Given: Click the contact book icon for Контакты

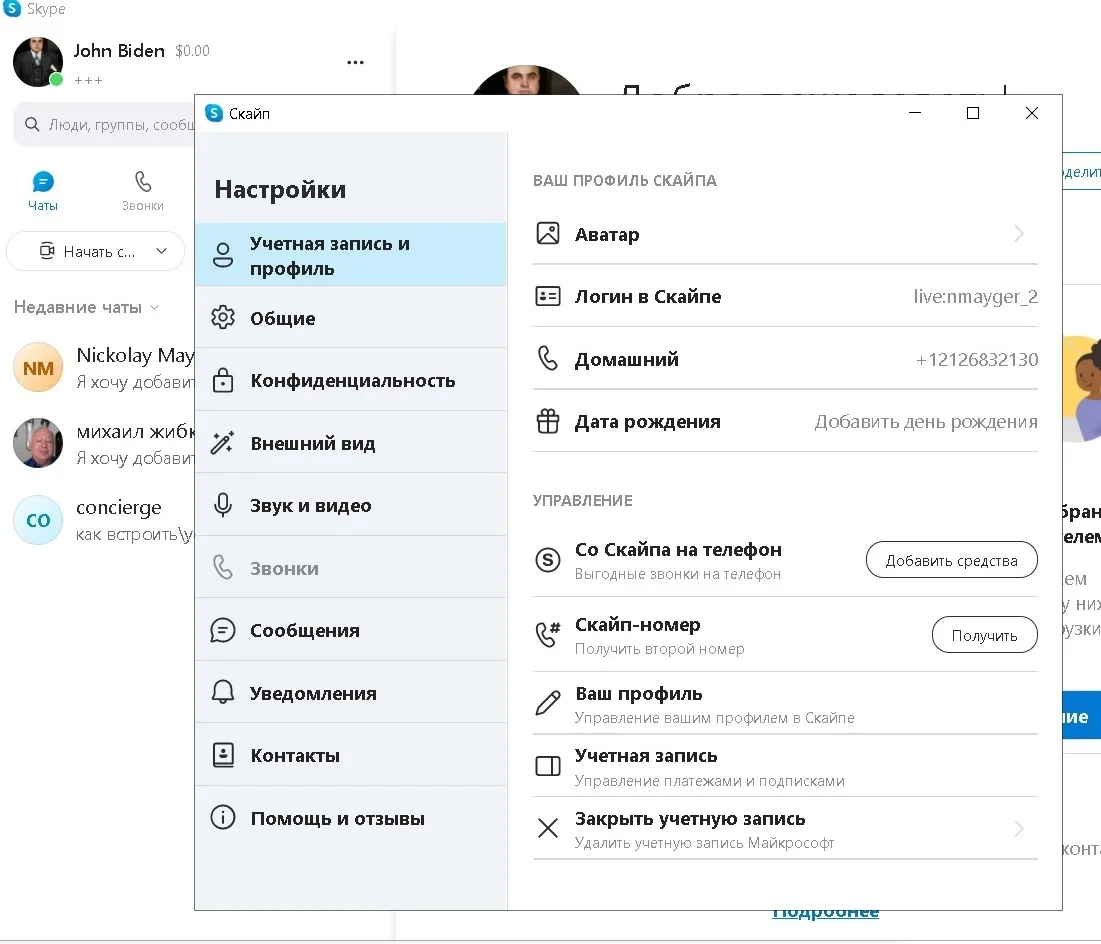Looking at the screenshot, I should pos(223,755).
